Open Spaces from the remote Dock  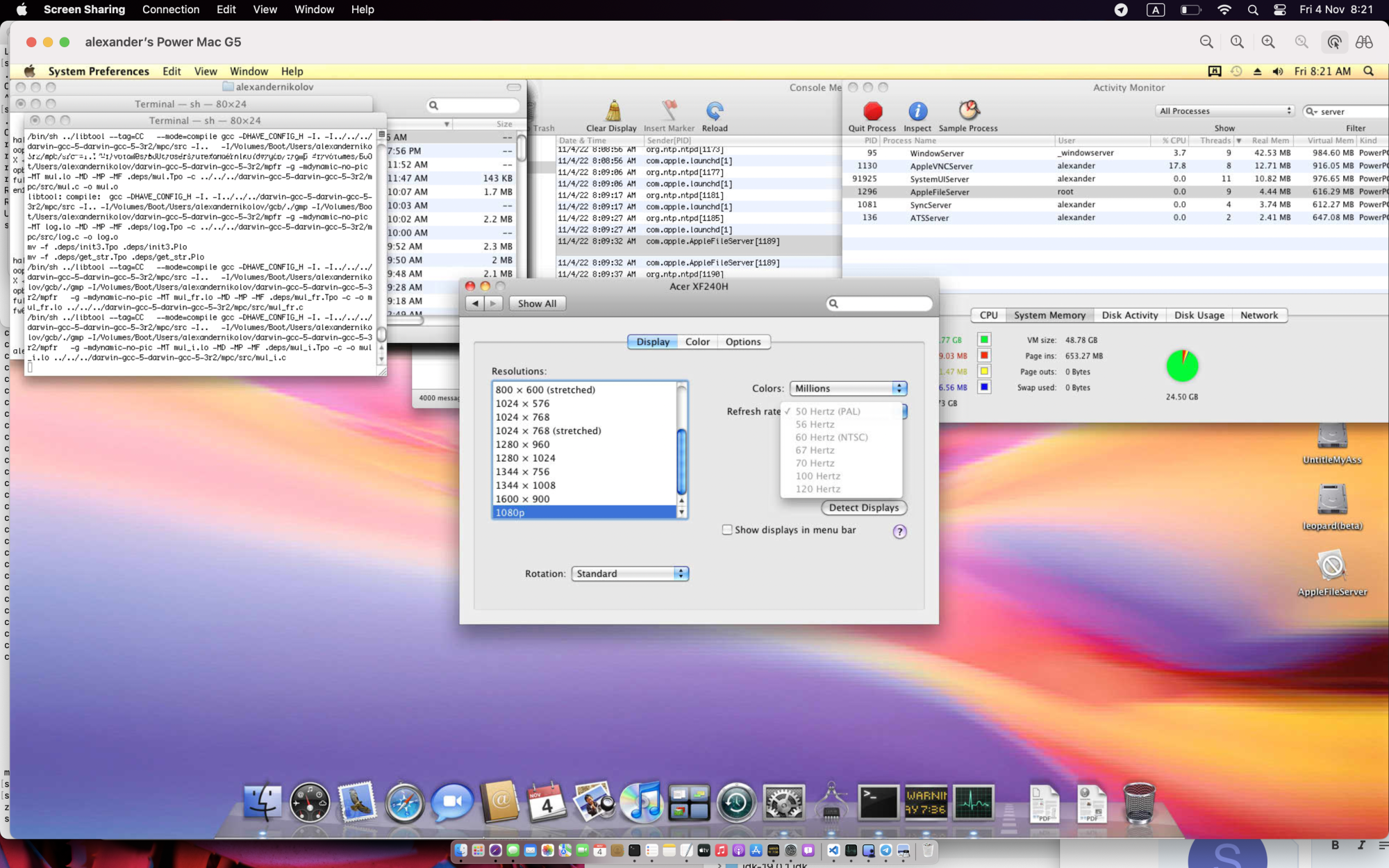(689, 803)
